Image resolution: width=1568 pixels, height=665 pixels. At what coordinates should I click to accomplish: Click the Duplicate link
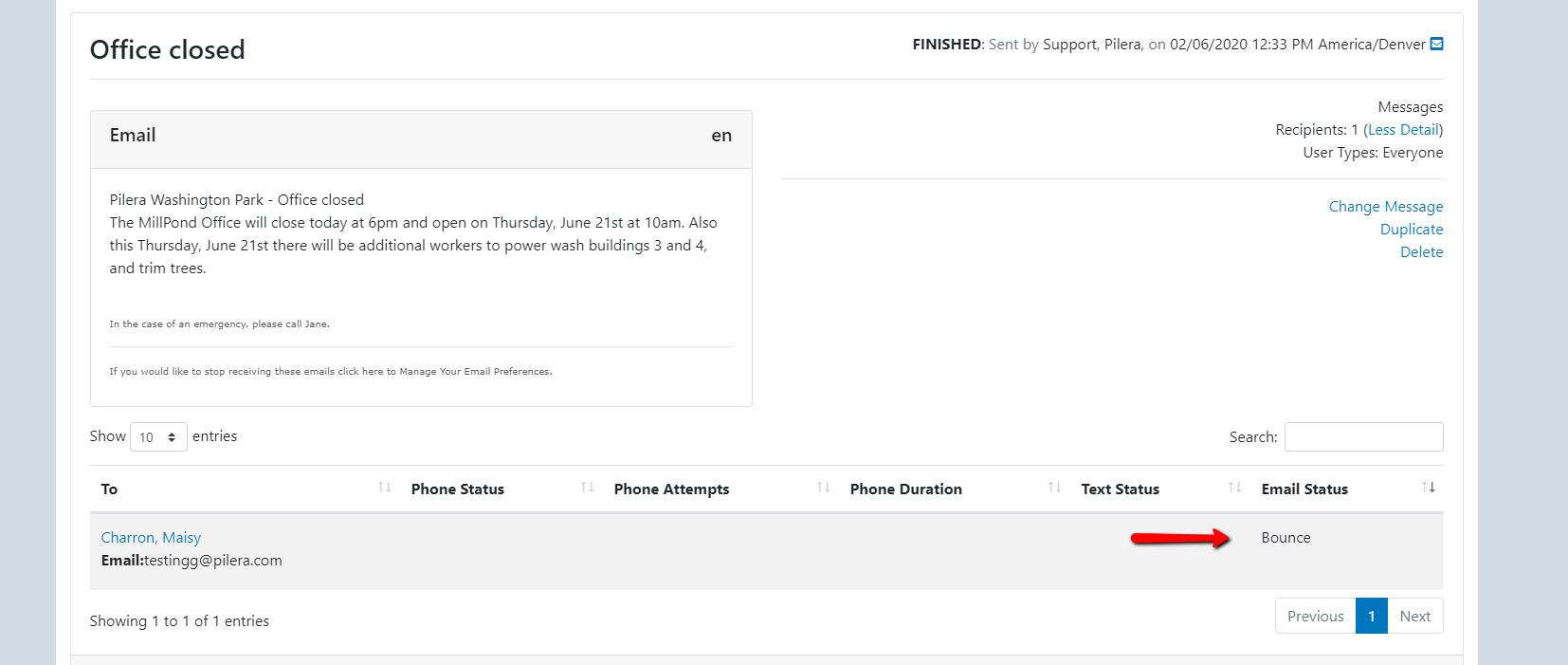click(1411, 230)
